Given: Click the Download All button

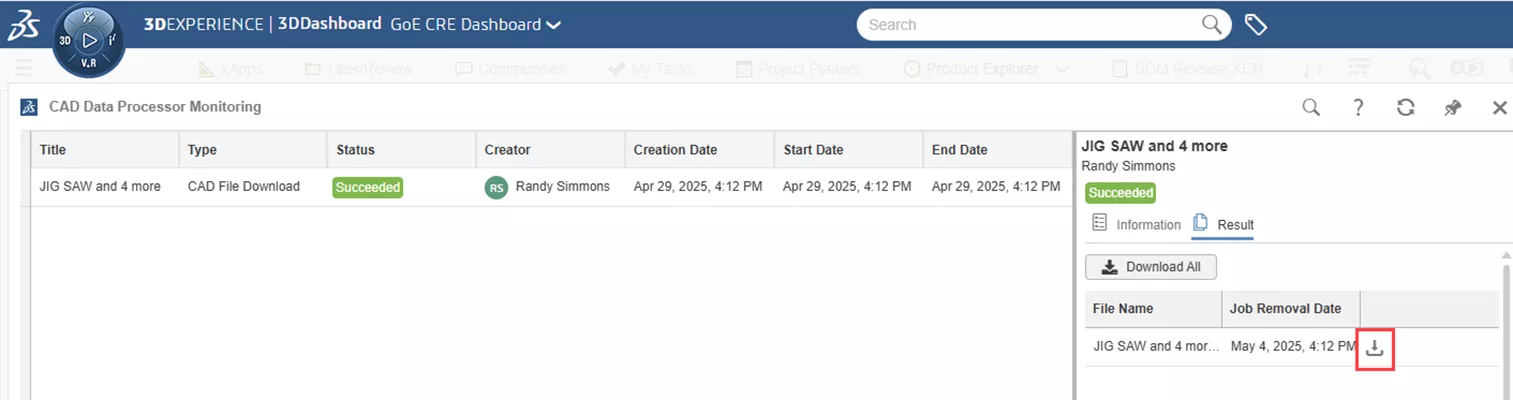Looking at the screenshot, I should tap(1150, 267).
